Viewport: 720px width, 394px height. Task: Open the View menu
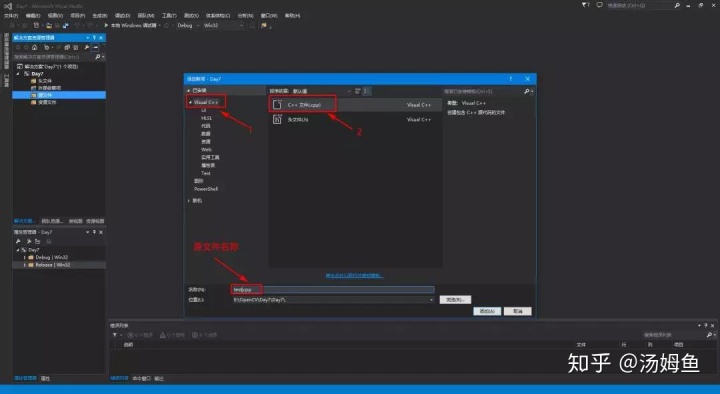tap(55, 16)
